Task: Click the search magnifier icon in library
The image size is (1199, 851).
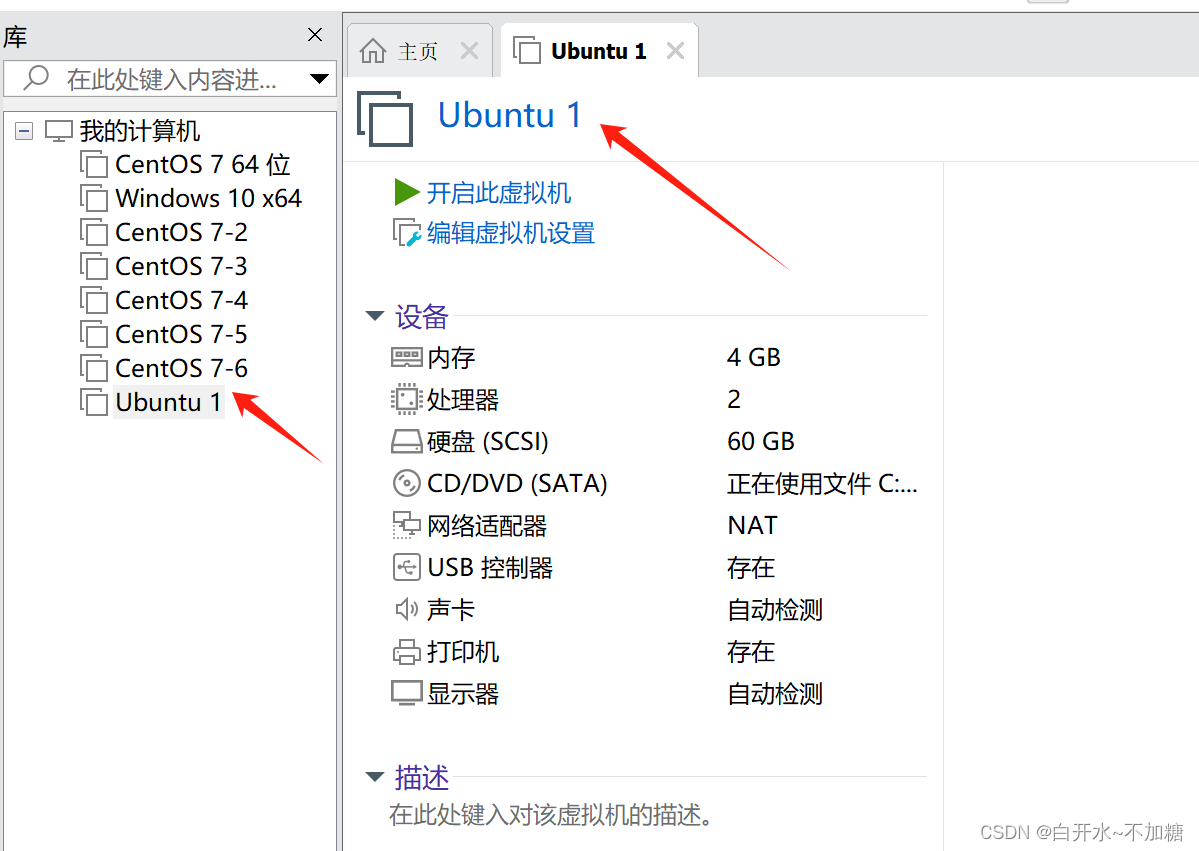Action: (x=36, y=77)
